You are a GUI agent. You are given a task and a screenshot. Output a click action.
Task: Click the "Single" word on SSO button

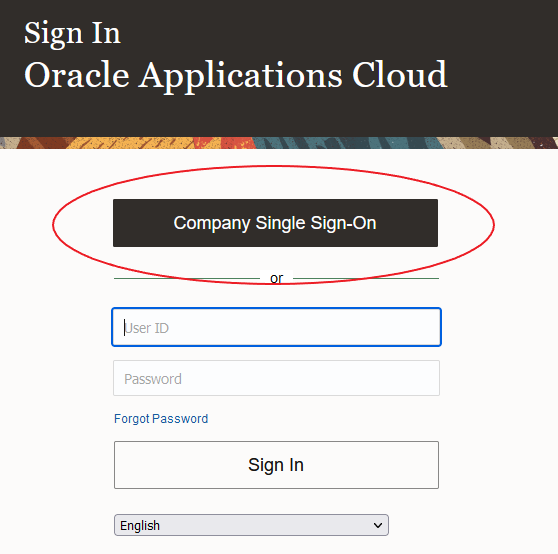point(280,223)
